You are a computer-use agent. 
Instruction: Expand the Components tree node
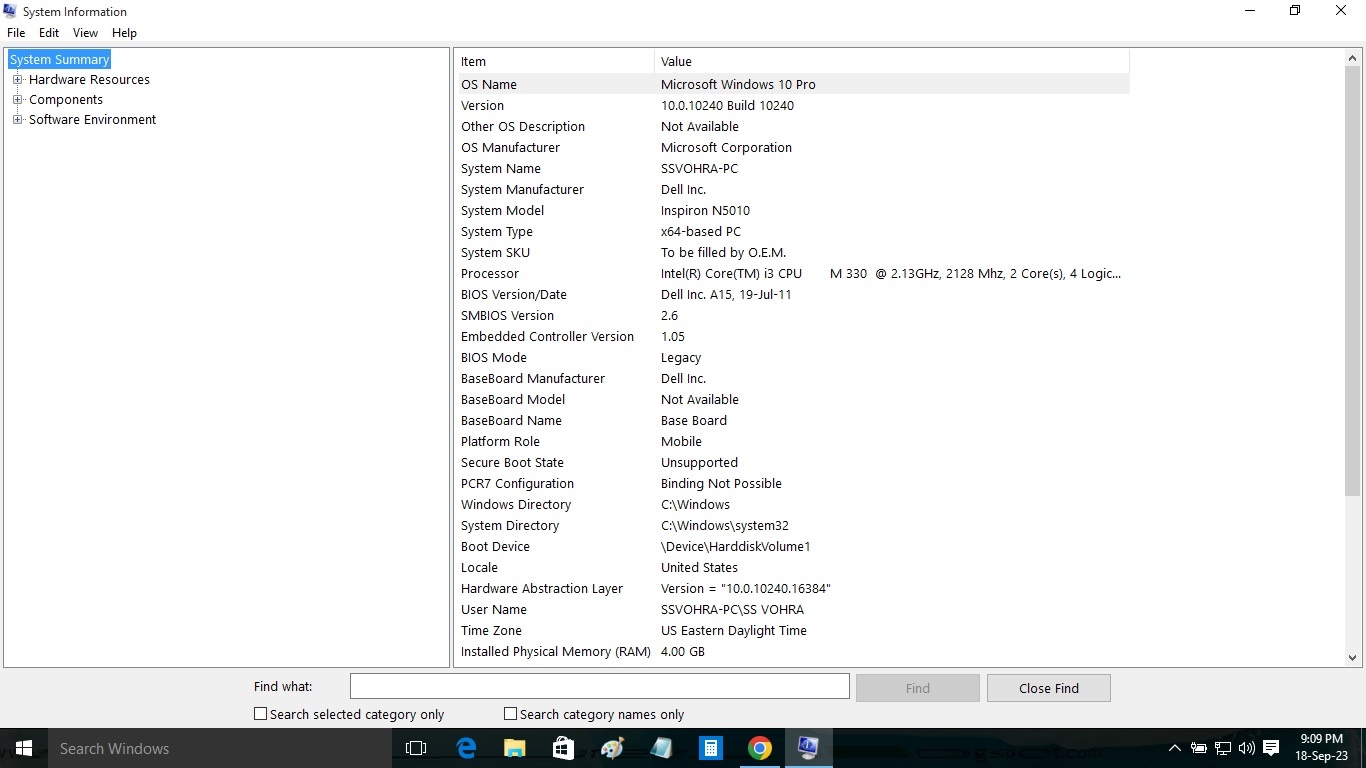(17, 100)
